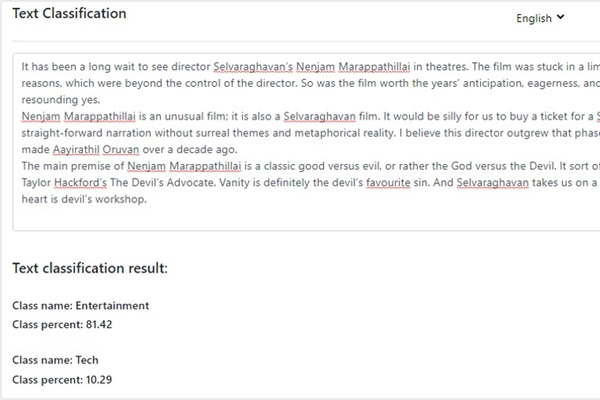600x400 pixels.
Task: Click the Text Classification page heading
Action: pyautogui.click(x=69, y=14)
